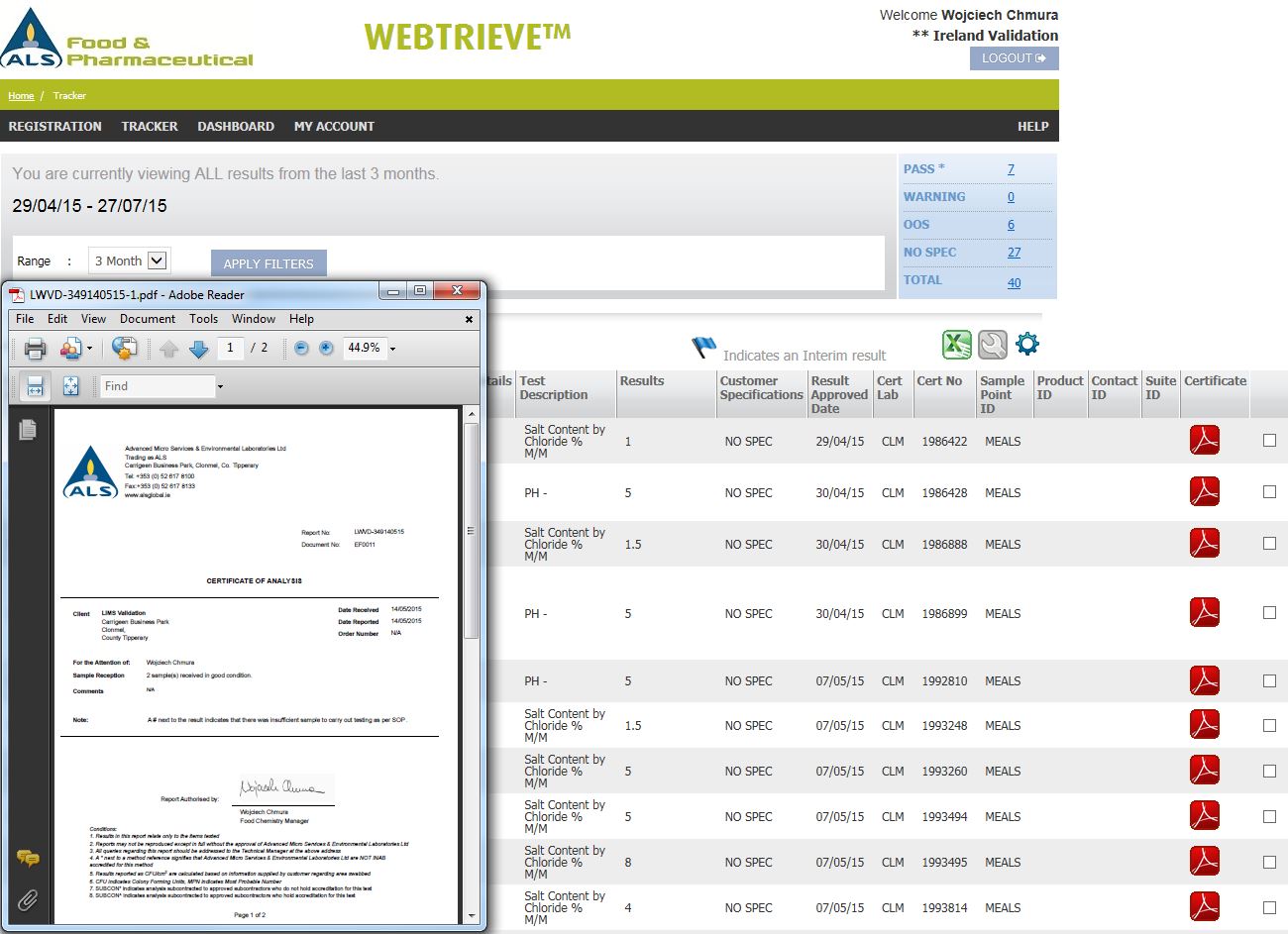This screenshot has width=1288, height=934.
Task: Open PDF certificate for Cert No 1993248
Action: 1204,724
